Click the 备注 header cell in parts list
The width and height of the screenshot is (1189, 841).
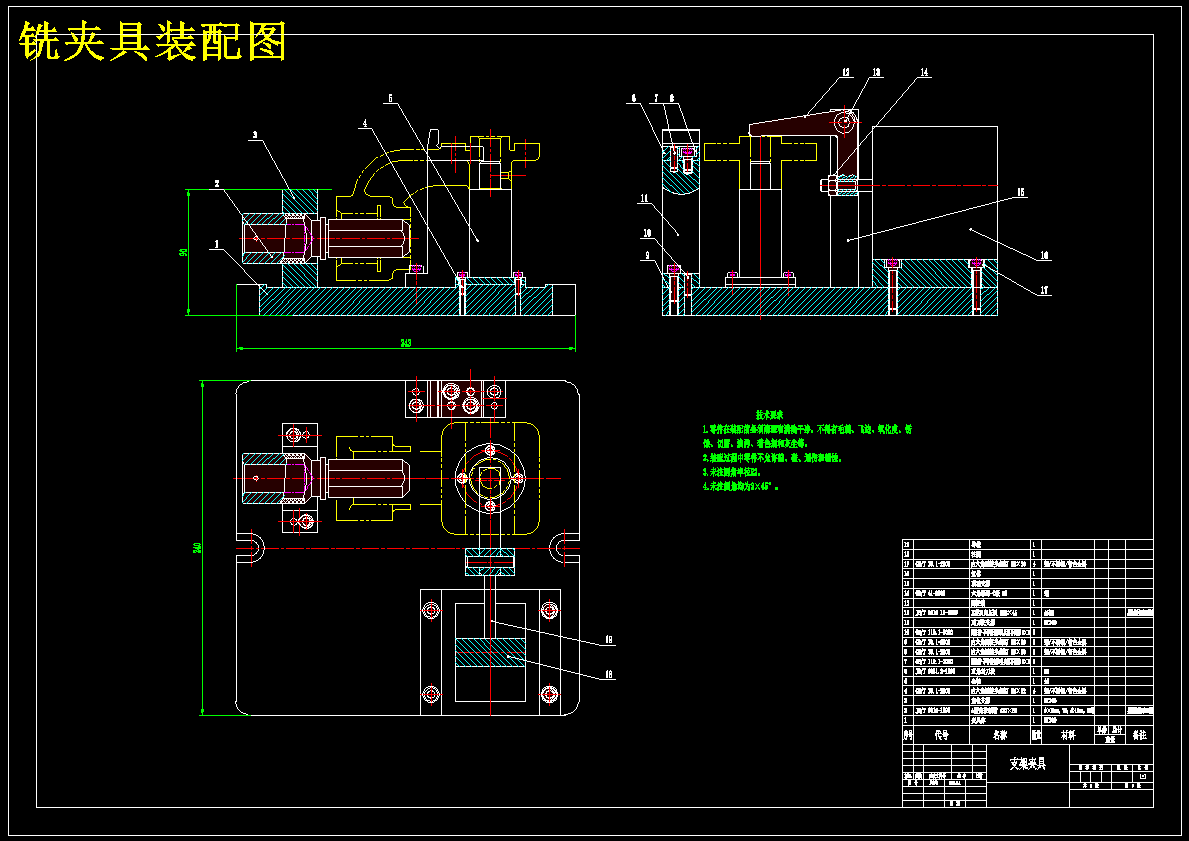click(x=1140, y=735)
